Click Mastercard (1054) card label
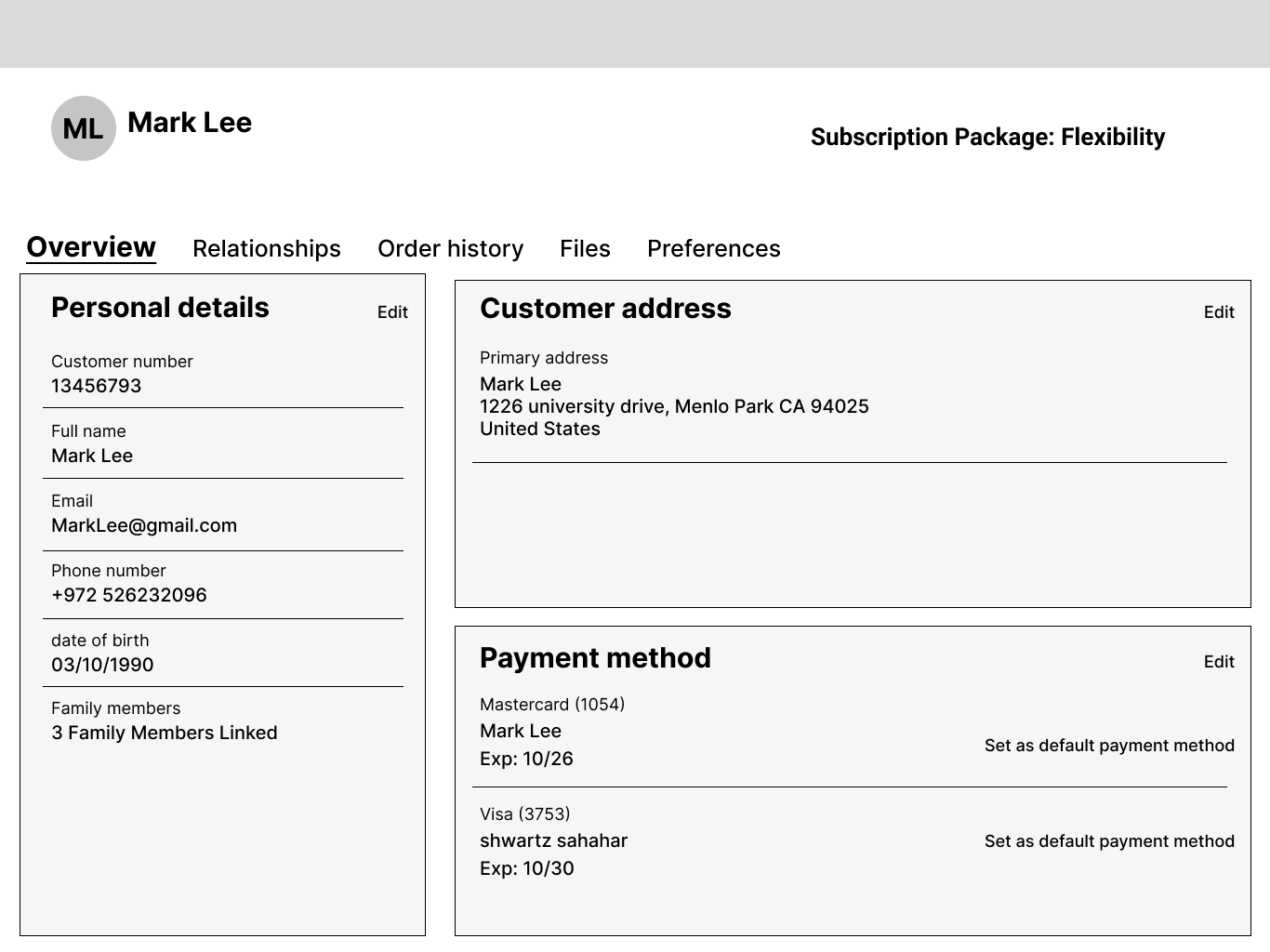Image resolution: width=1270 pixels, height=952 pixels. 552,705
